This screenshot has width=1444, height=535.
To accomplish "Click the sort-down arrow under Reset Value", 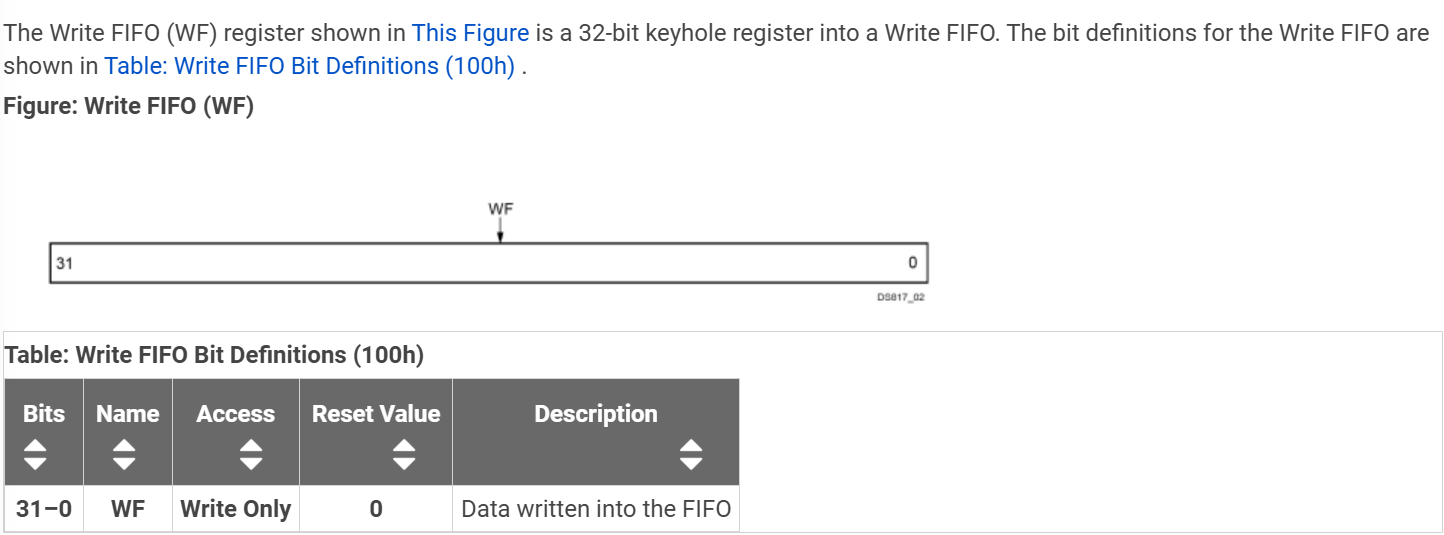I will (x=403, y=463).
